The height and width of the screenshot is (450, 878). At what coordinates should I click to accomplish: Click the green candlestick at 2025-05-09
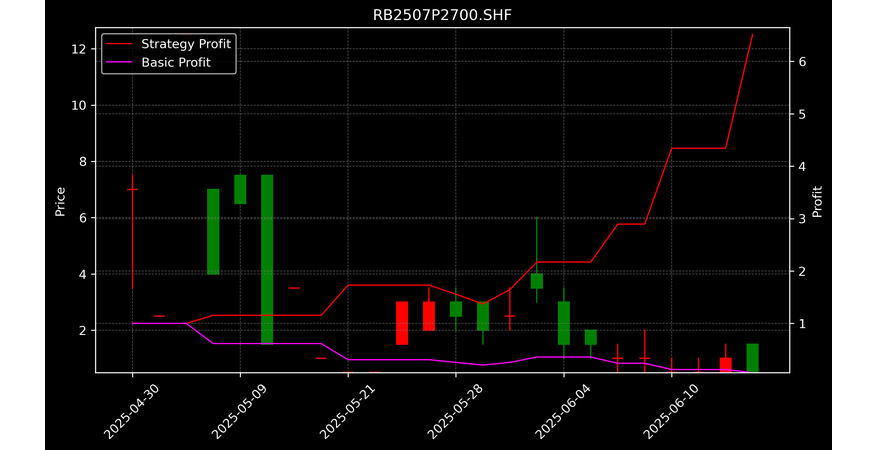[x=240, y=190]
